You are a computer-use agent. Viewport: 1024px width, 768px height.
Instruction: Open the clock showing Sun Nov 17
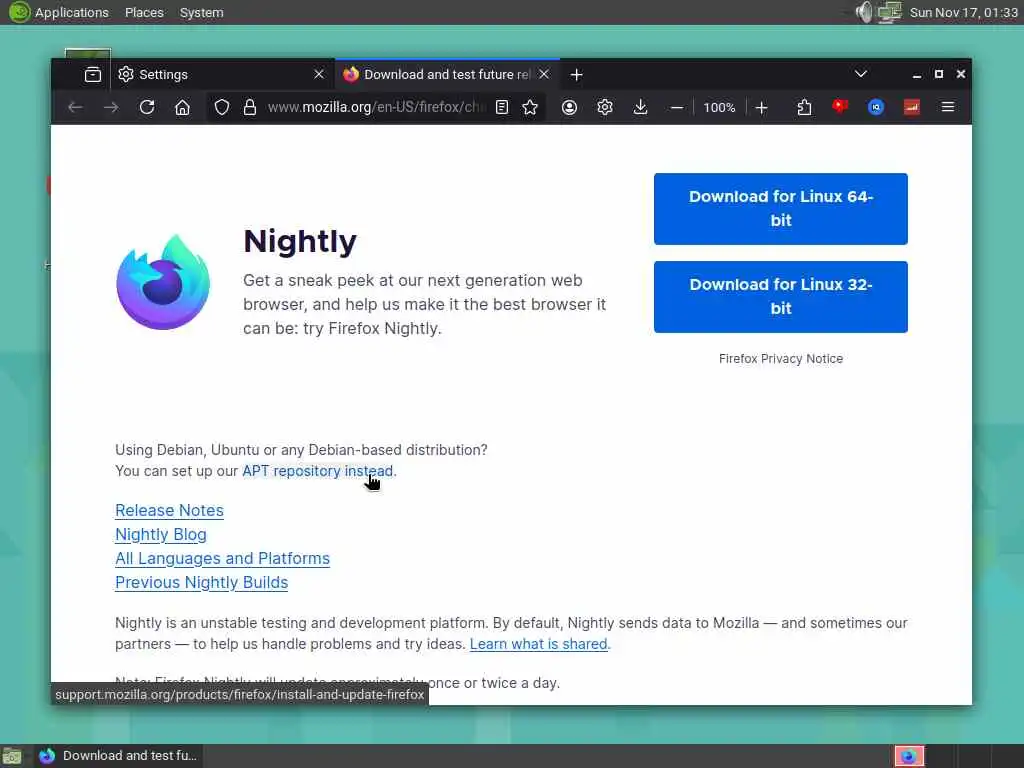[x=963, y=12]
